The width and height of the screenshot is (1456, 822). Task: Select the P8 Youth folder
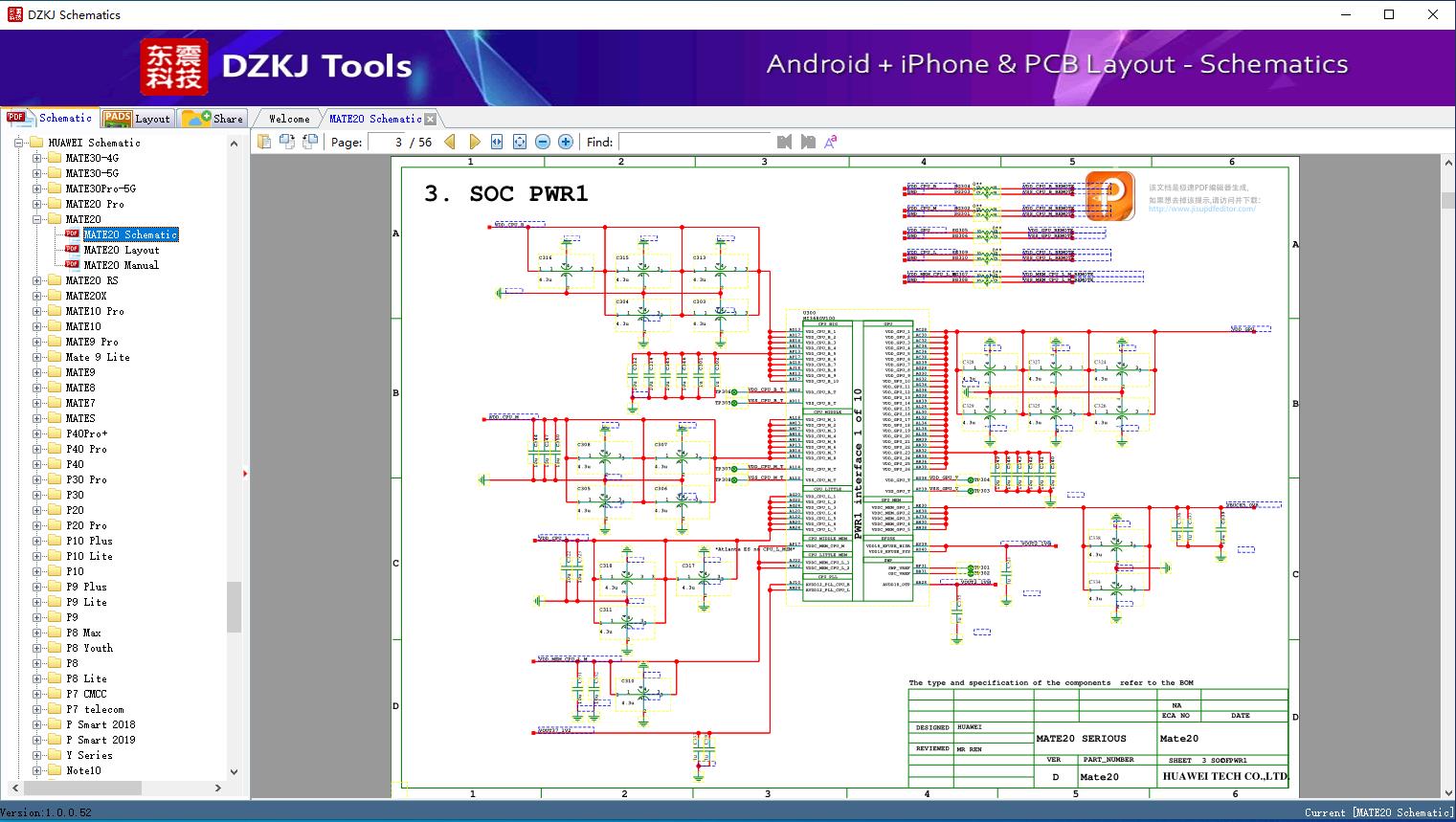point(89,648)
